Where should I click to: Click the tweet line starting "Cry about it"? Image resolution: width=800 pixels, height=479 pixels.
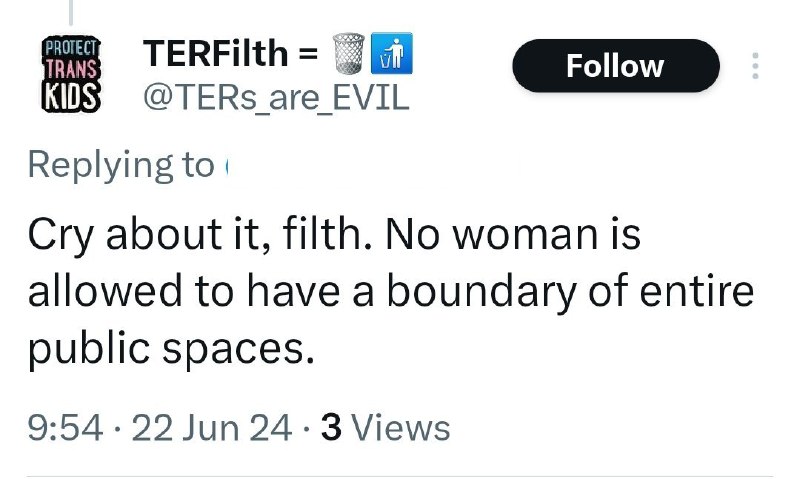(333, 235)
